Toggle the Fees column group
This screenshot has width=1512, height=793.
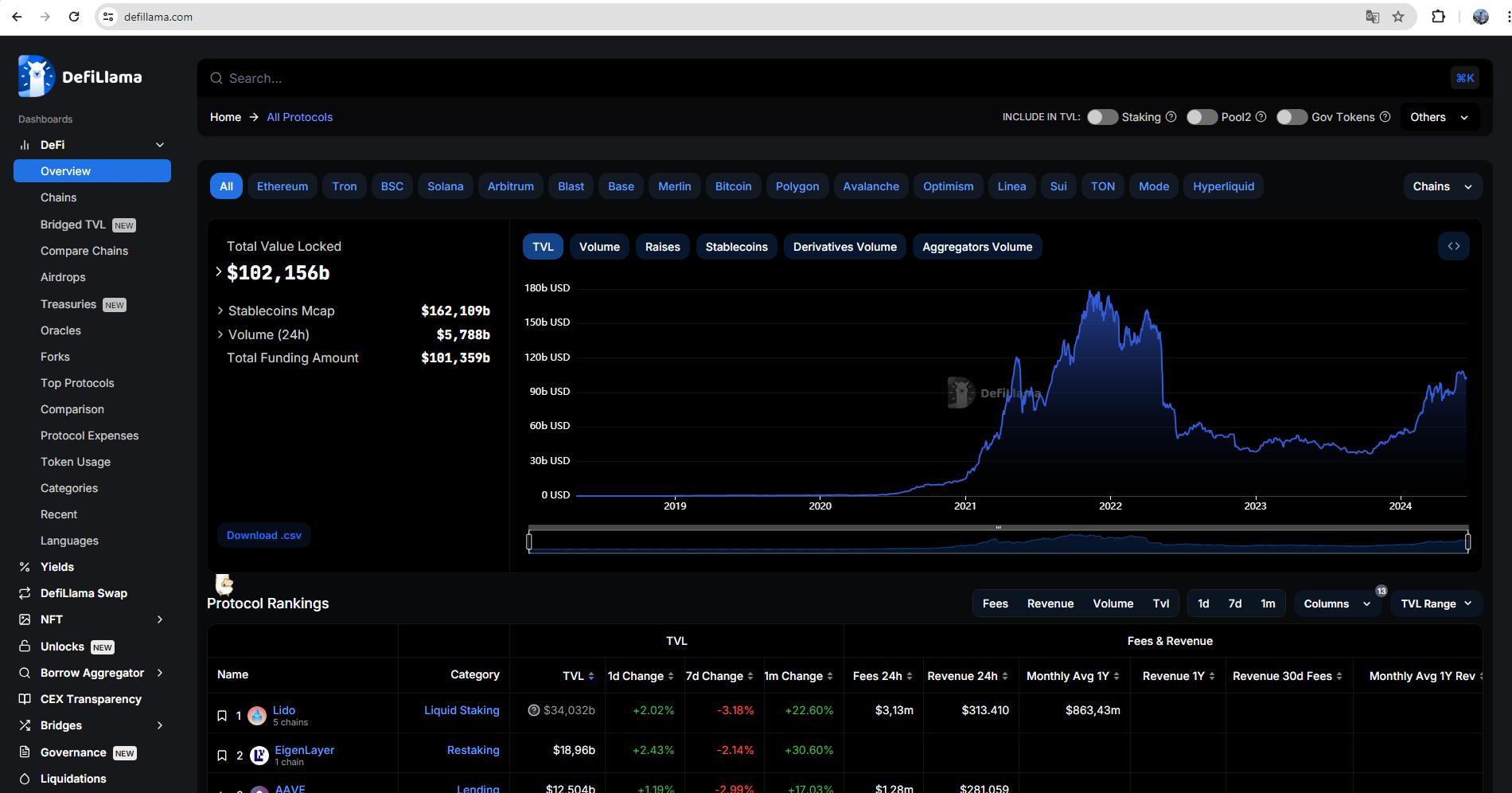tap(995, 604)
